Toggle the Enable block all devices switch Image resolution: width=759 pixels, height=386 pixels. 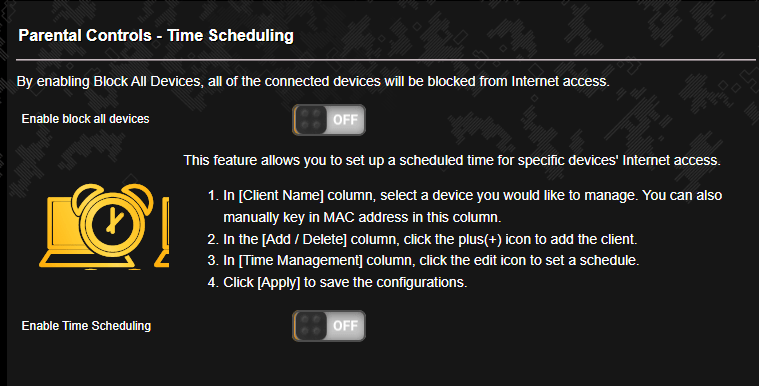click(x=329, y=120)
